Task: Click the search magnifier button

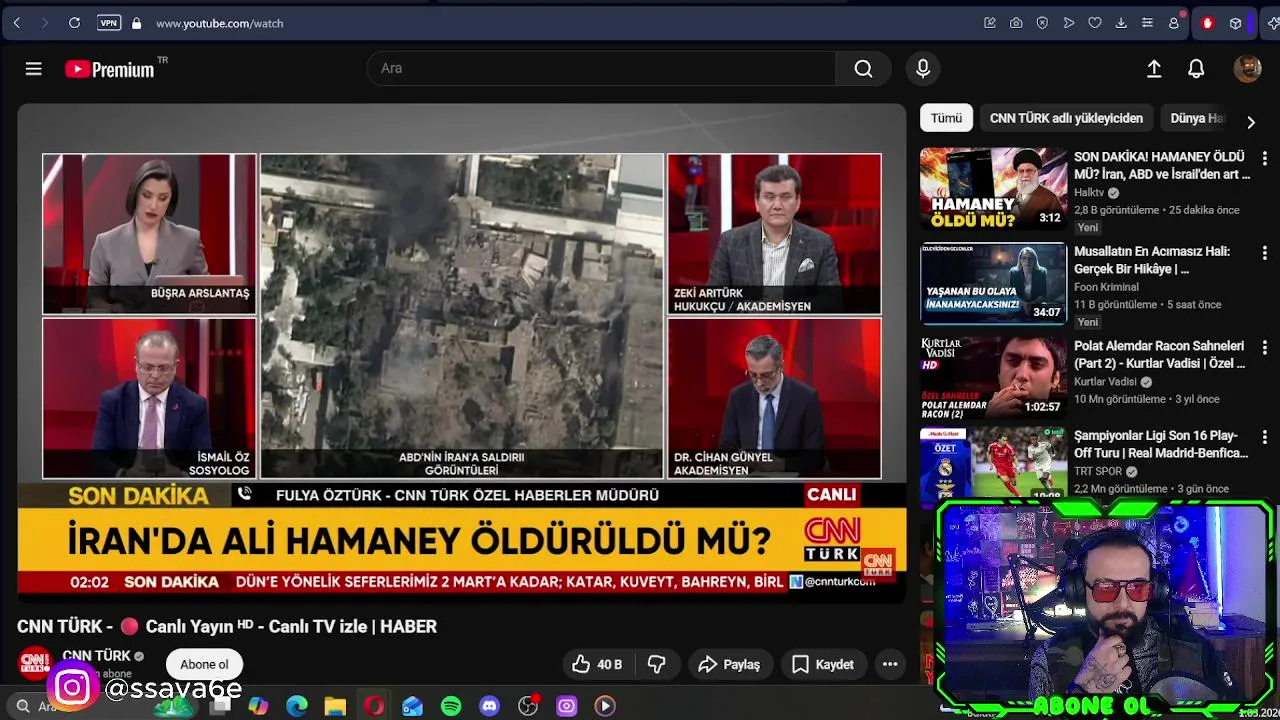Action: tap(864, 69)
